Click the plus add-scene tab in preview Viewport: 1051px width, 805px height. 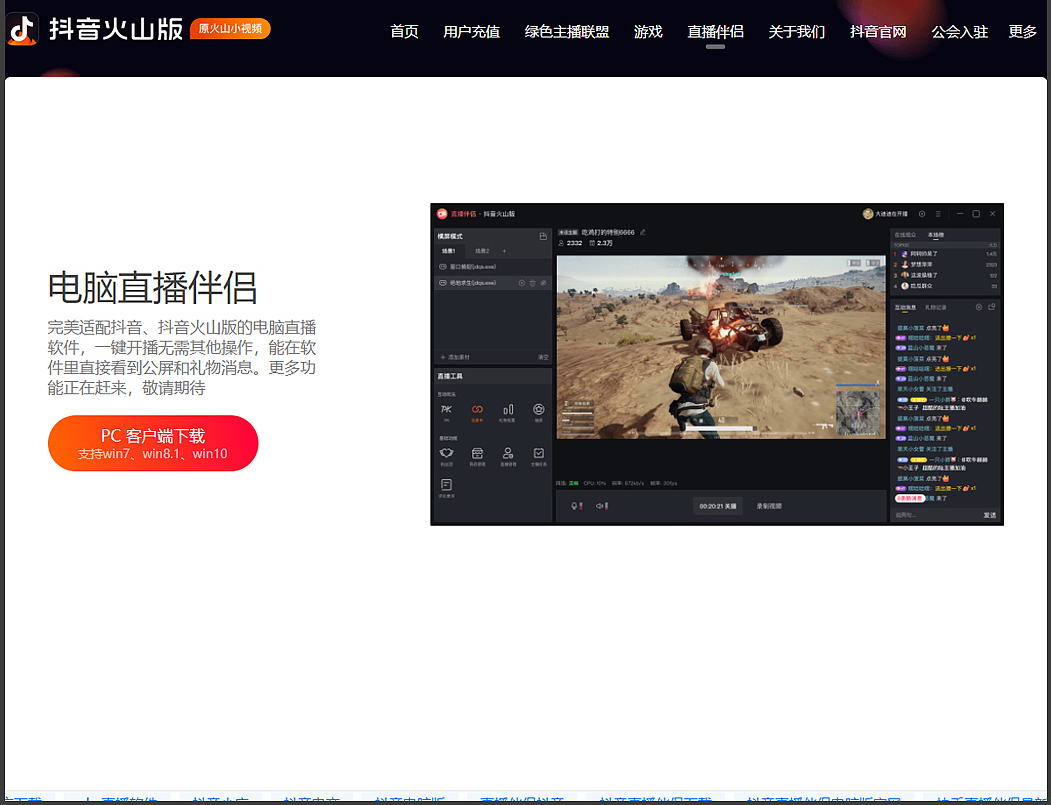(504, 251)
